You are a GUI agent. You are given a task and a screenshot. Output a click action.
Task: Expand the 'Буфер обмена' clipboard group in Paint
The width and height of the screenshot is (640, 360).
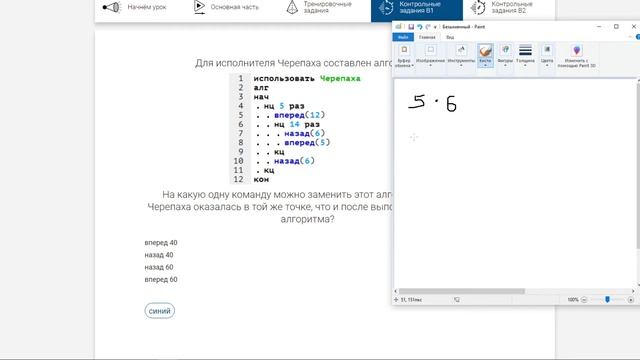[x=404, y=56]
